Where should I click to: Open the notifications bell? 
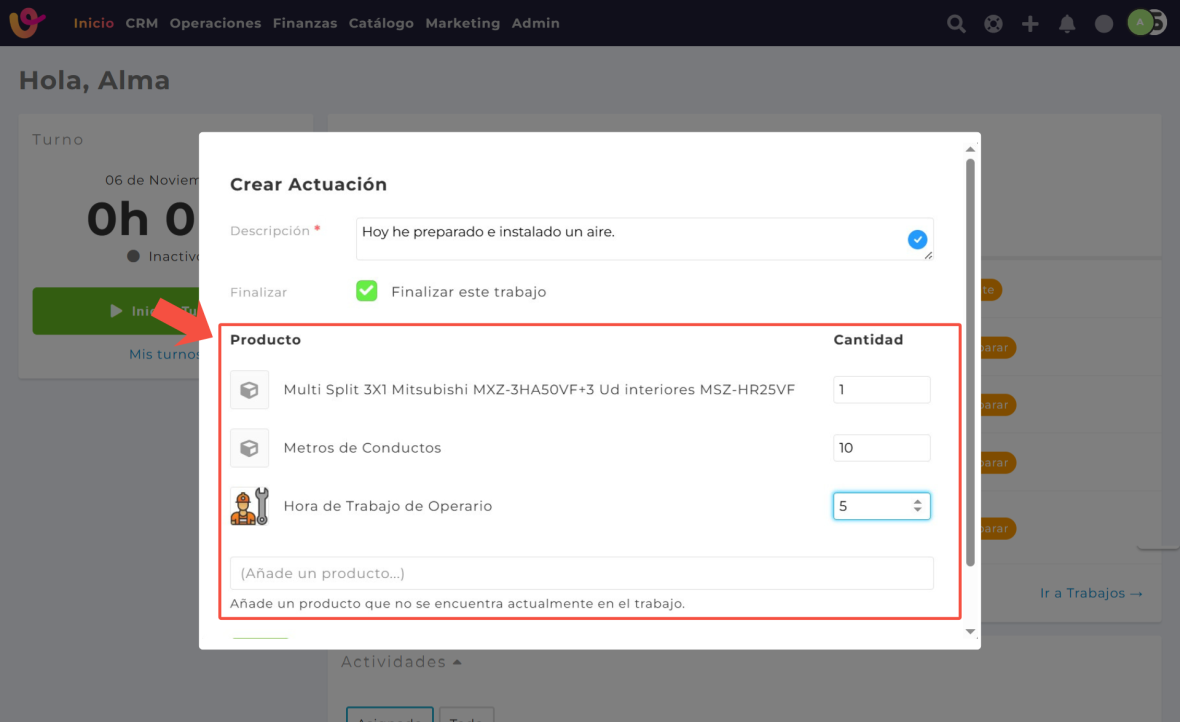click(x=1067, y=23)
